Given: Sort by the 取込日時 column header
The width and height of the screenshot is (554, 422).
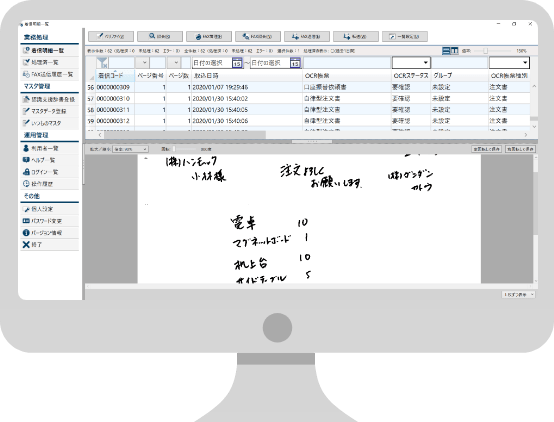Looking at the screenshot, I should tap(247, 76).
